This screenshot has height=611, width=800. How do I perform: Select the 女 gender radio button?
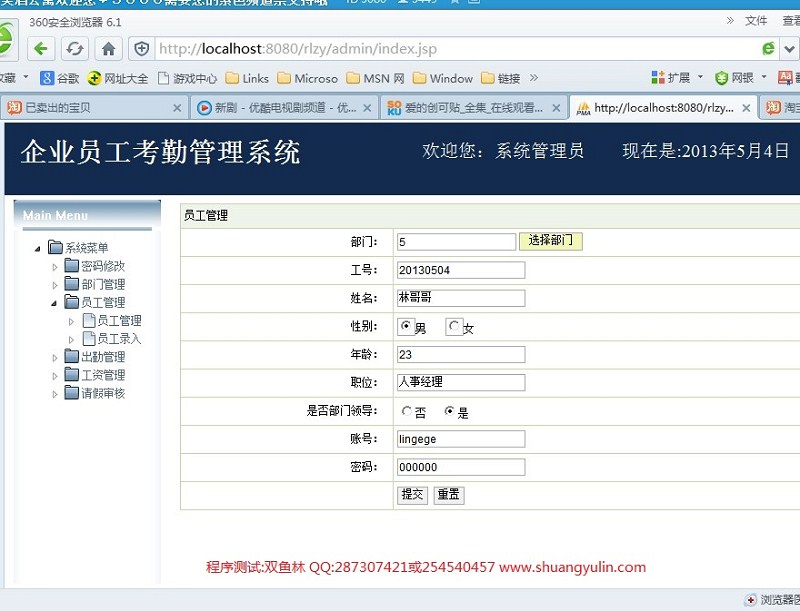[x=454, y=326]
